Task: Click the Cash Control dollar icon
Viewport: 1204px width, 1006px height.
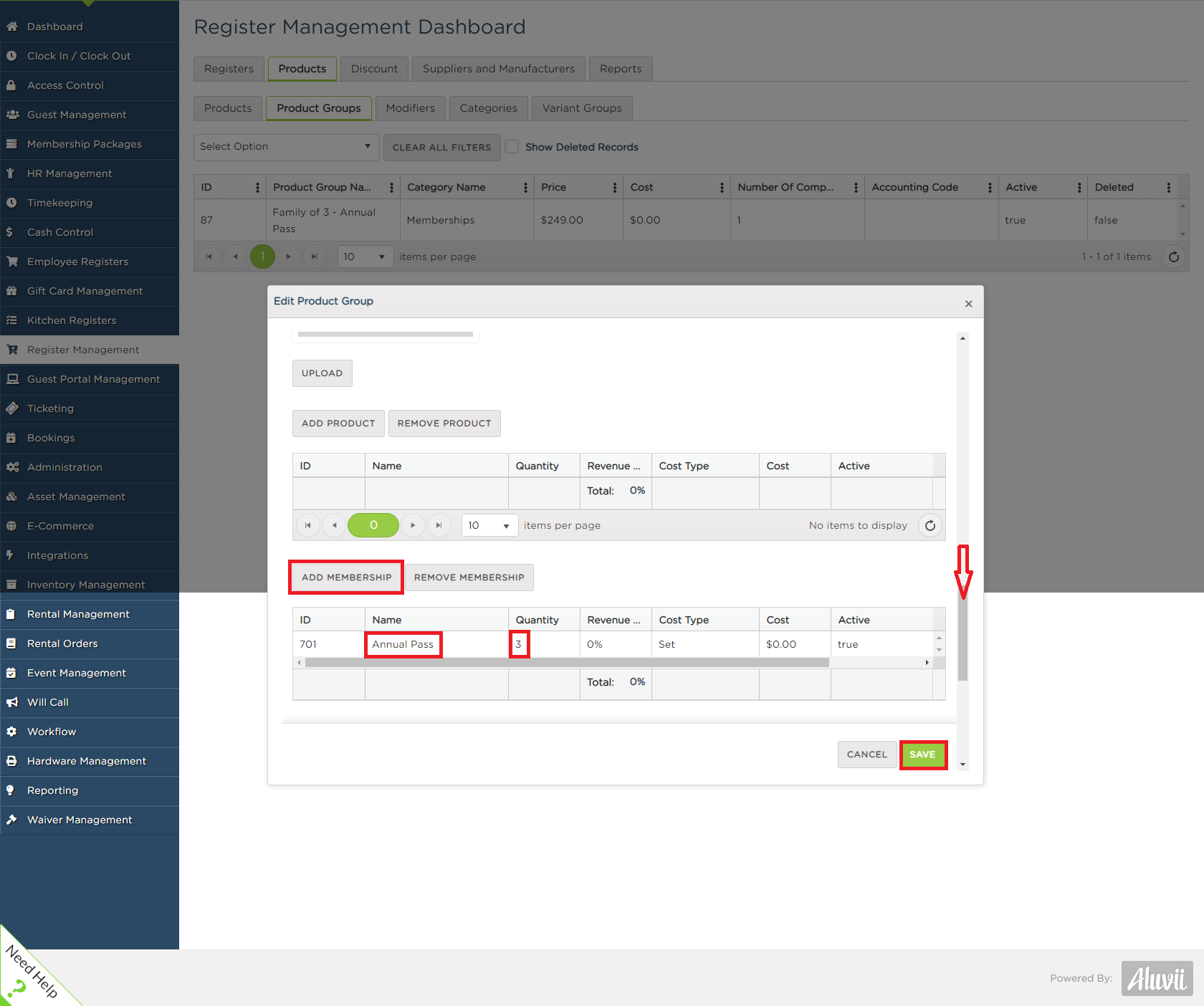Action: pos(10,232)
